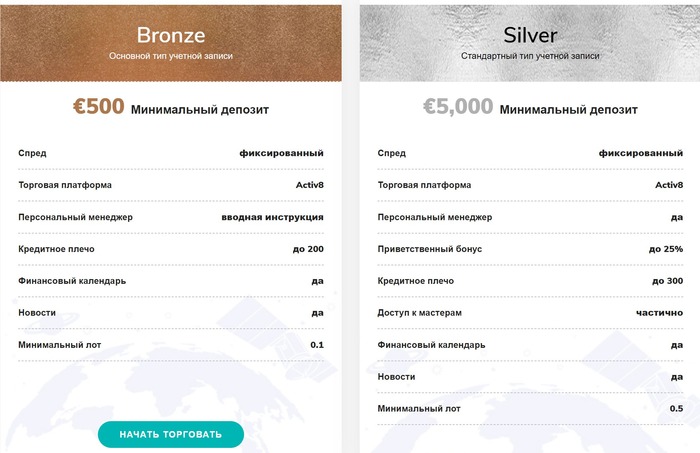
Task: Click Торговая платформа label in the Bronze card
Action: (65, 185)
